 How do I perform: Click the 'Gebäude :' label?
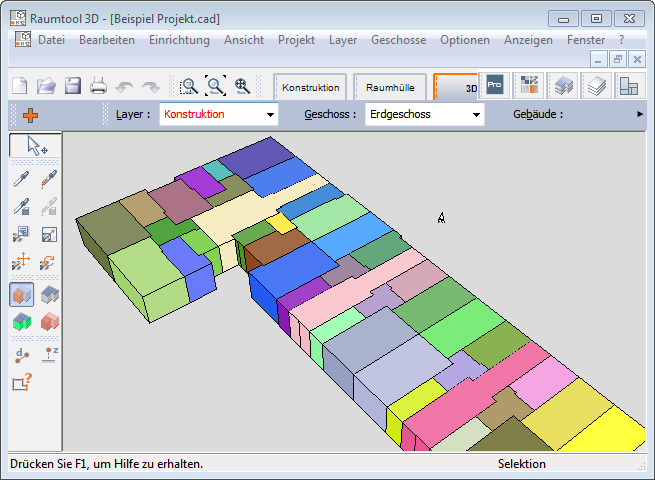point(538,114)
